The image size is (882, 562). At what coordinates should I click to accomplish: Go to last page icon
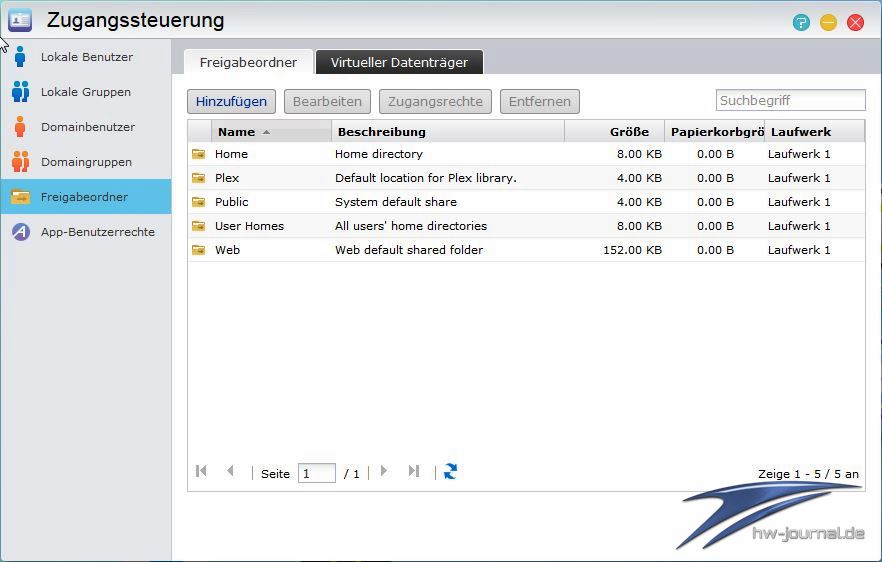pos(413,471)
